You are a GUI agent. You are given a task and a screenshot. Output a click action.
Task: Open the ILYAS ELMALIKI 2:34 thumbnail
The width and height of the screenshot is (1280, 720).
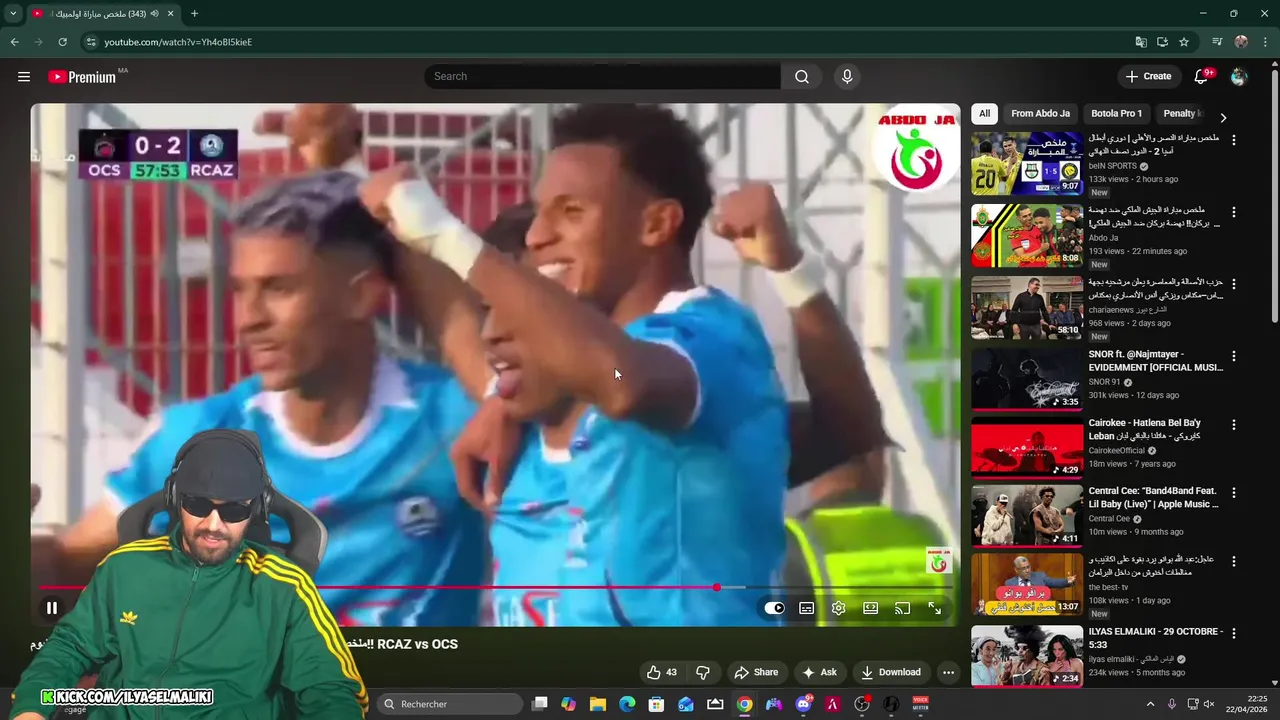(1027, 655)
